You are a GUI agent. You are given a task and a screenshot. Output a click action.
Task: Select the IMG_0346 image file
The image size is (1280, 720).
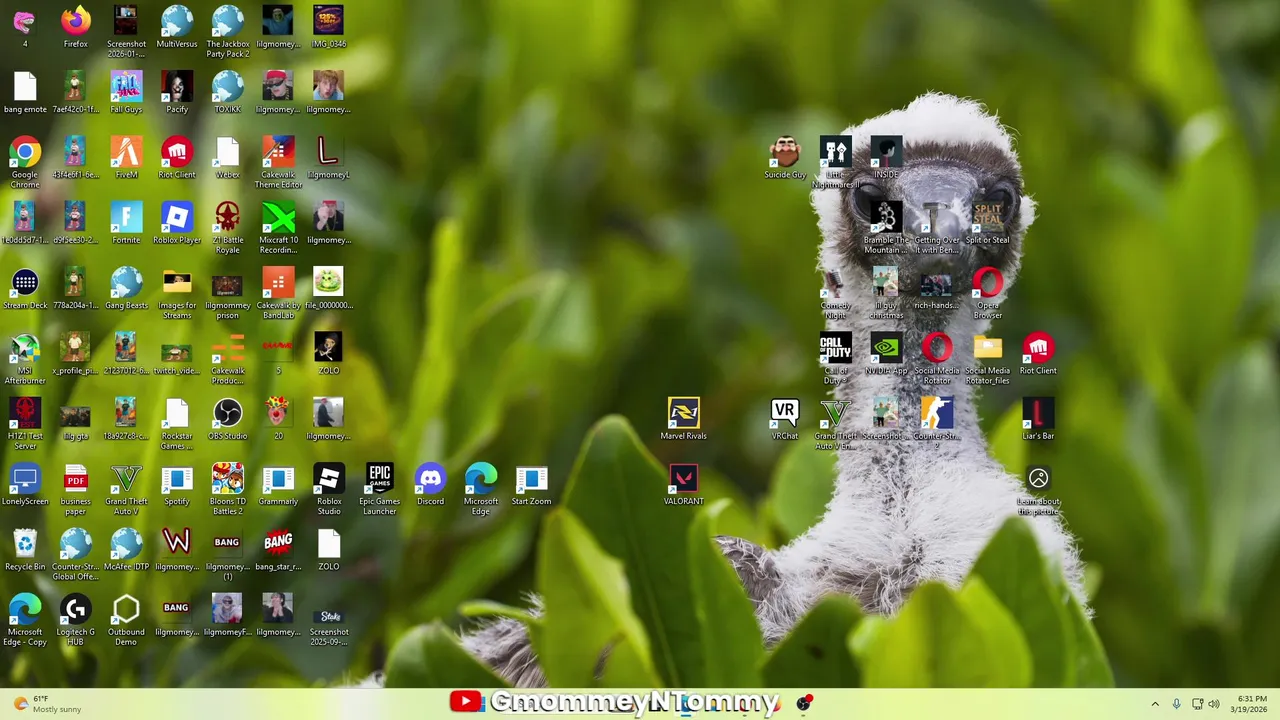[329, 27]
